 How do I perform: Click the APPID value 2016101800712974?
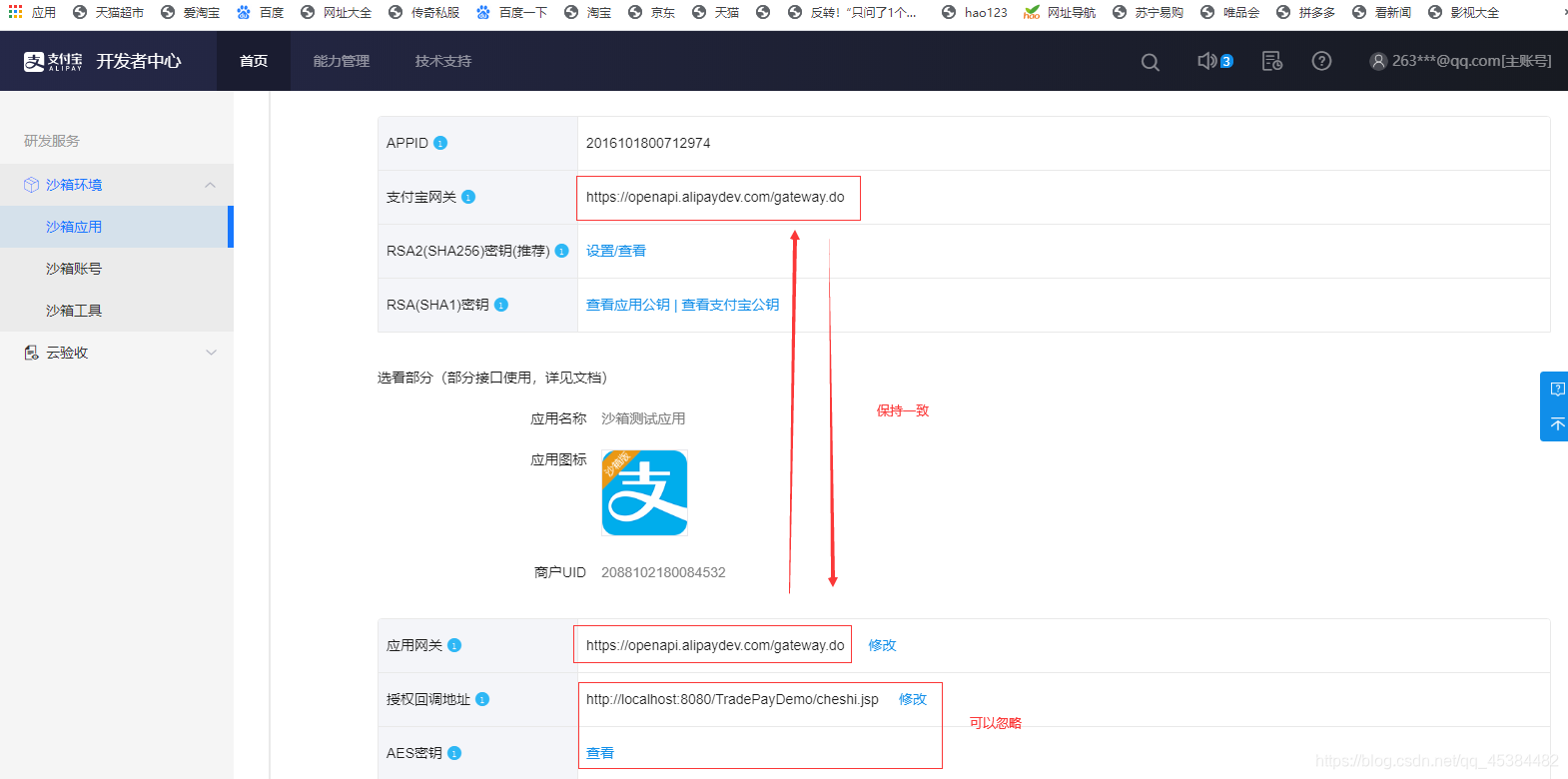pyautogui.click(x=648, y=143)
